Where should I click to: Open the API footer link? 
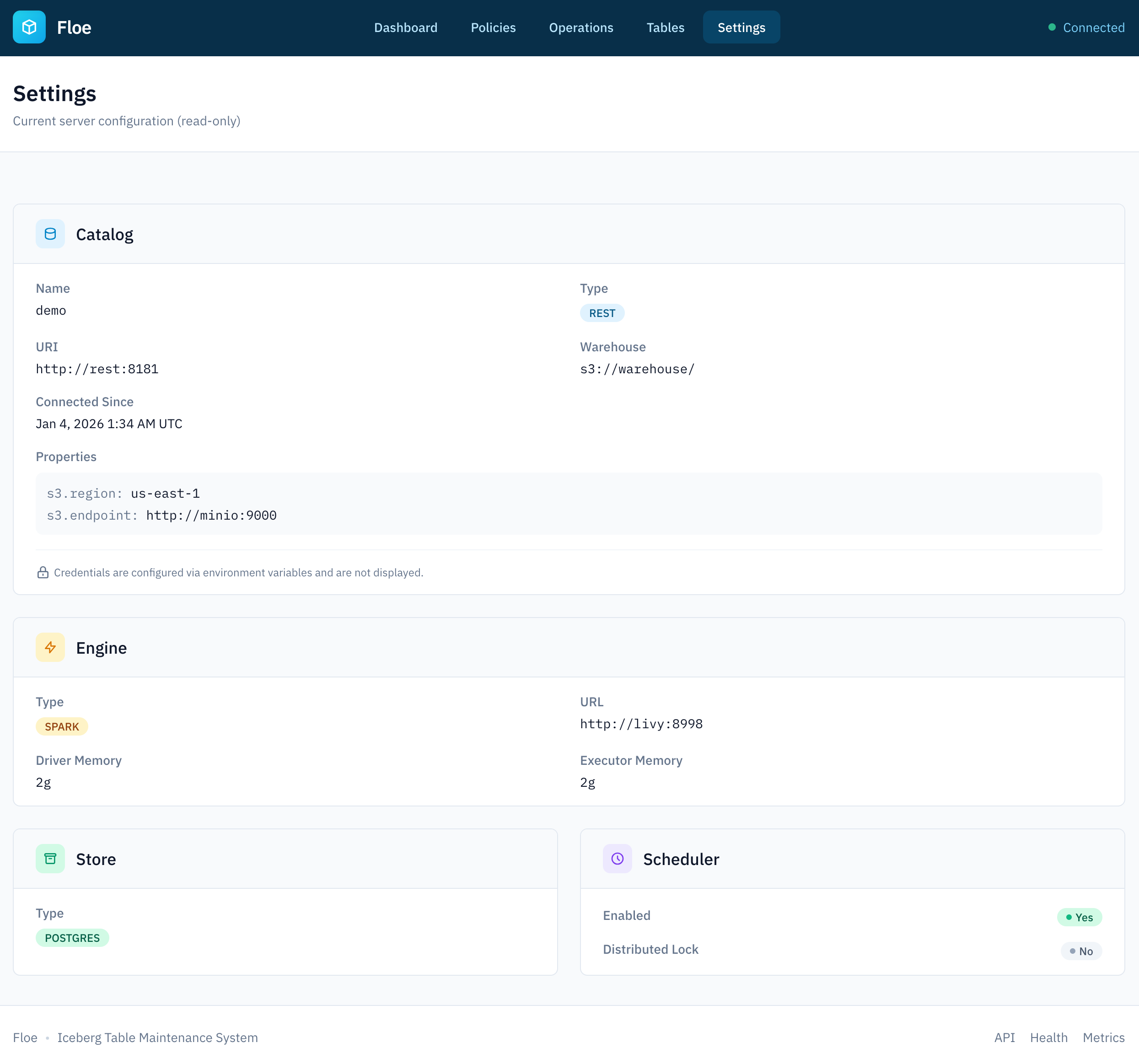pyautogui.click(x=1005, y=1037)
